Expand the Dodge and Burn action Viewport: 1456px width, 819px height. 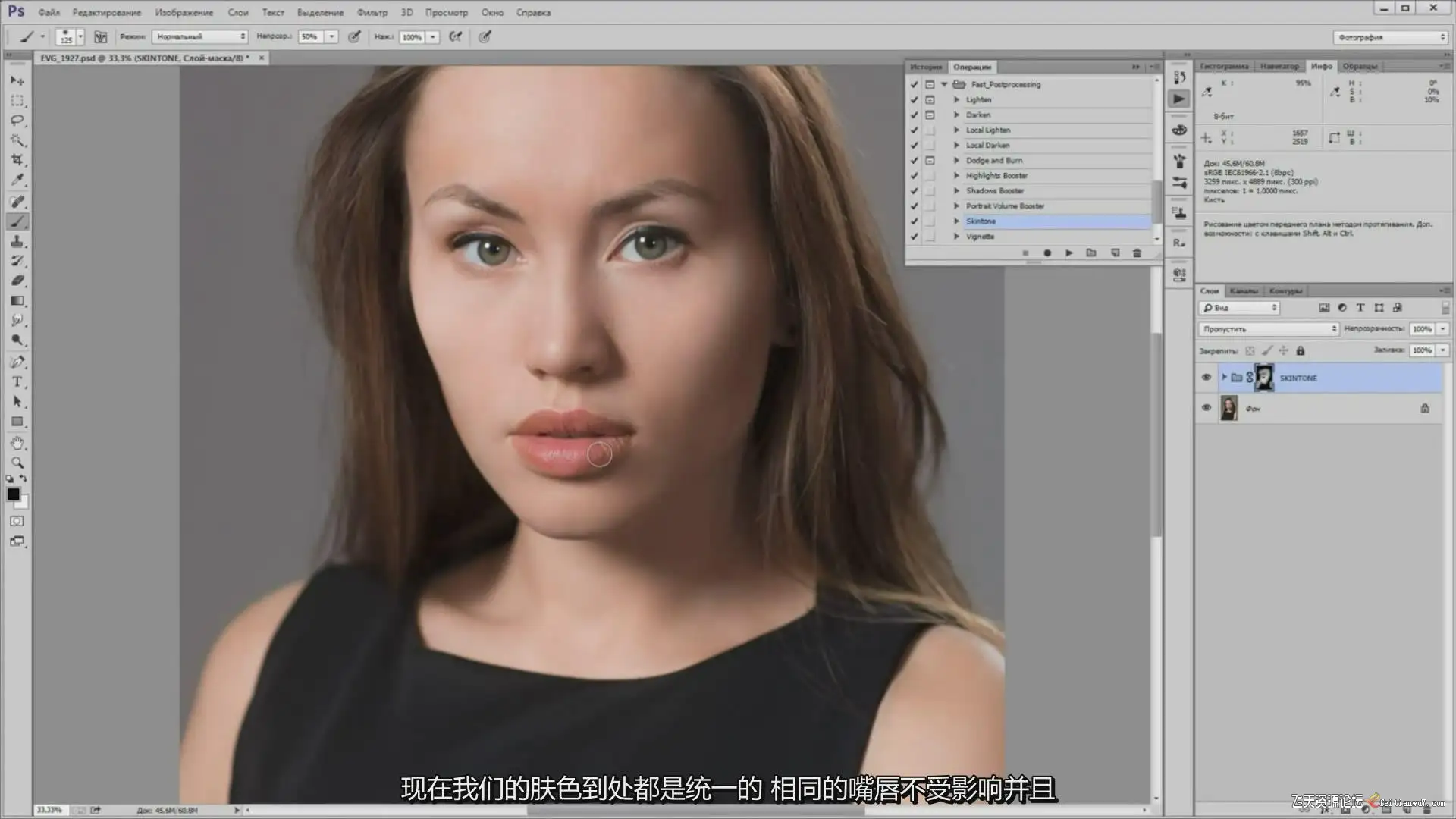pyautogui.click(x=956, y=161)
